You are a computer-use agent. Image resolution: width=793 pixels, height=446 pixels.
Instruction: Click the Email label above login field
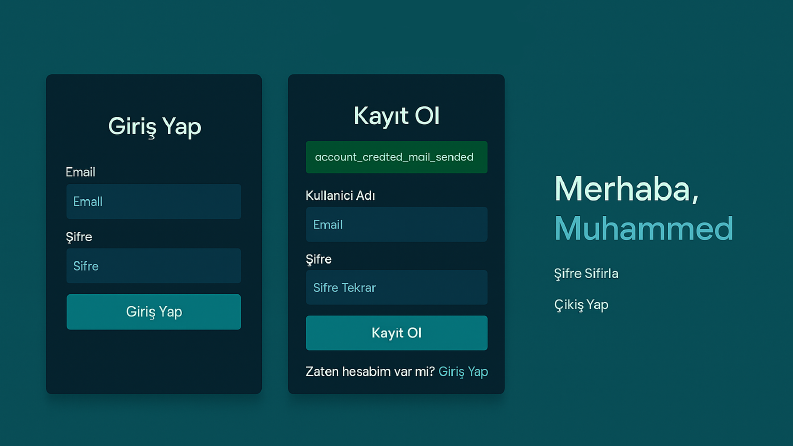[80, 172]
